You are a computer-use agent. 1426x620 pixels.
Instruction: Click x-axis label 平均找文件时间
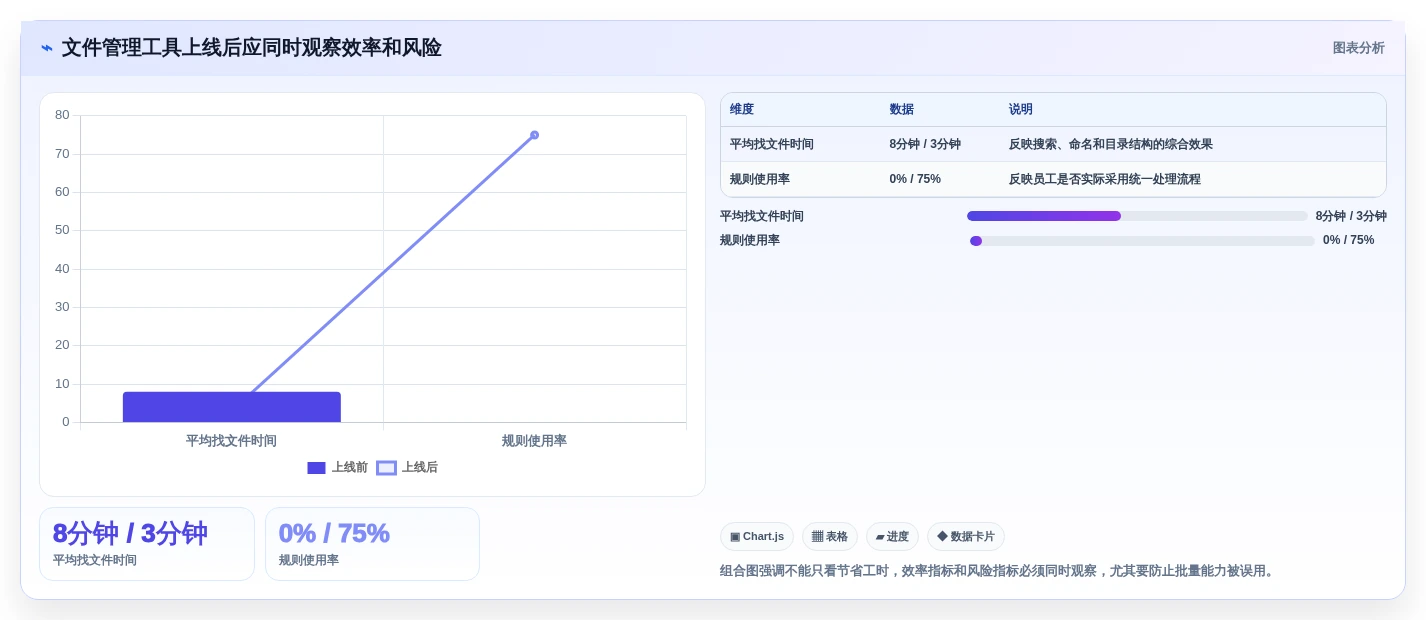pyautogui.click(x=231, y=441)
